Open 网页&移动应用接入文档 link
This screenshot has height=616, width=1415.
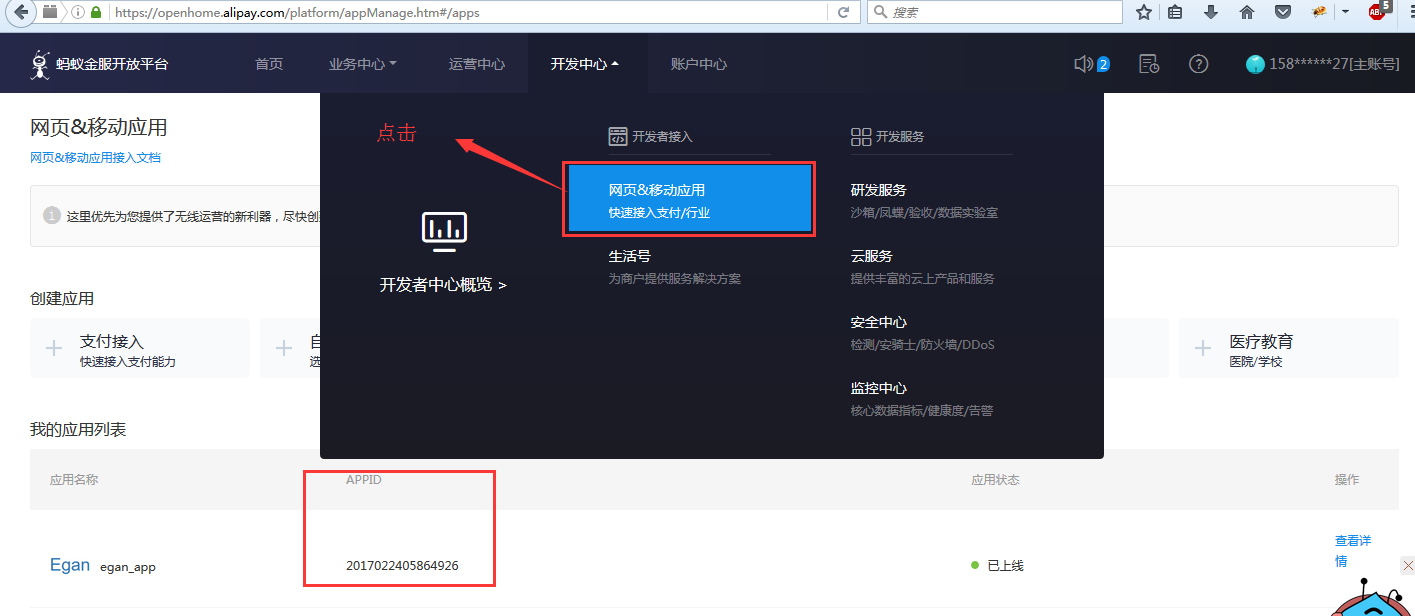pyautogui.click(x=95, y=158)
